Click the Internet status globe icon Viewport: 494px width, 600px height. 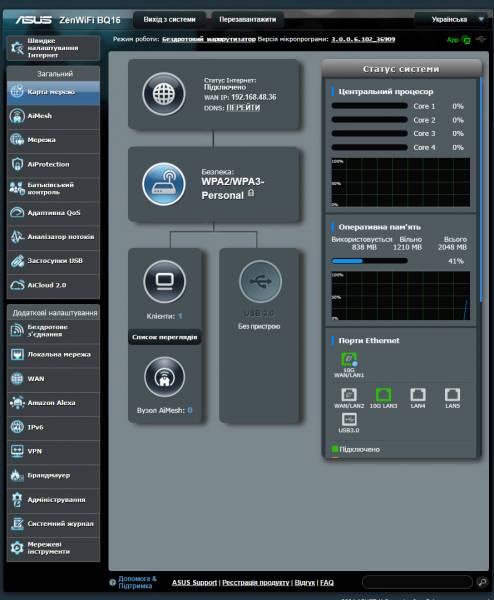pyautogui.click(x=164, y=94)
